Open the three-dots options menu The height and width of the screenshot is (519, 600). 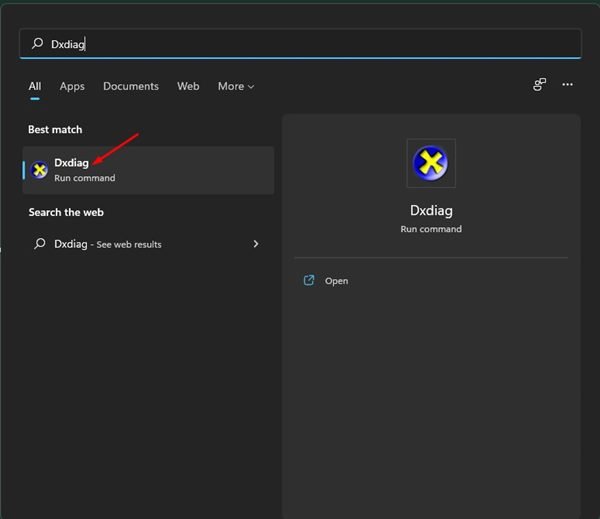coord(567,84)
